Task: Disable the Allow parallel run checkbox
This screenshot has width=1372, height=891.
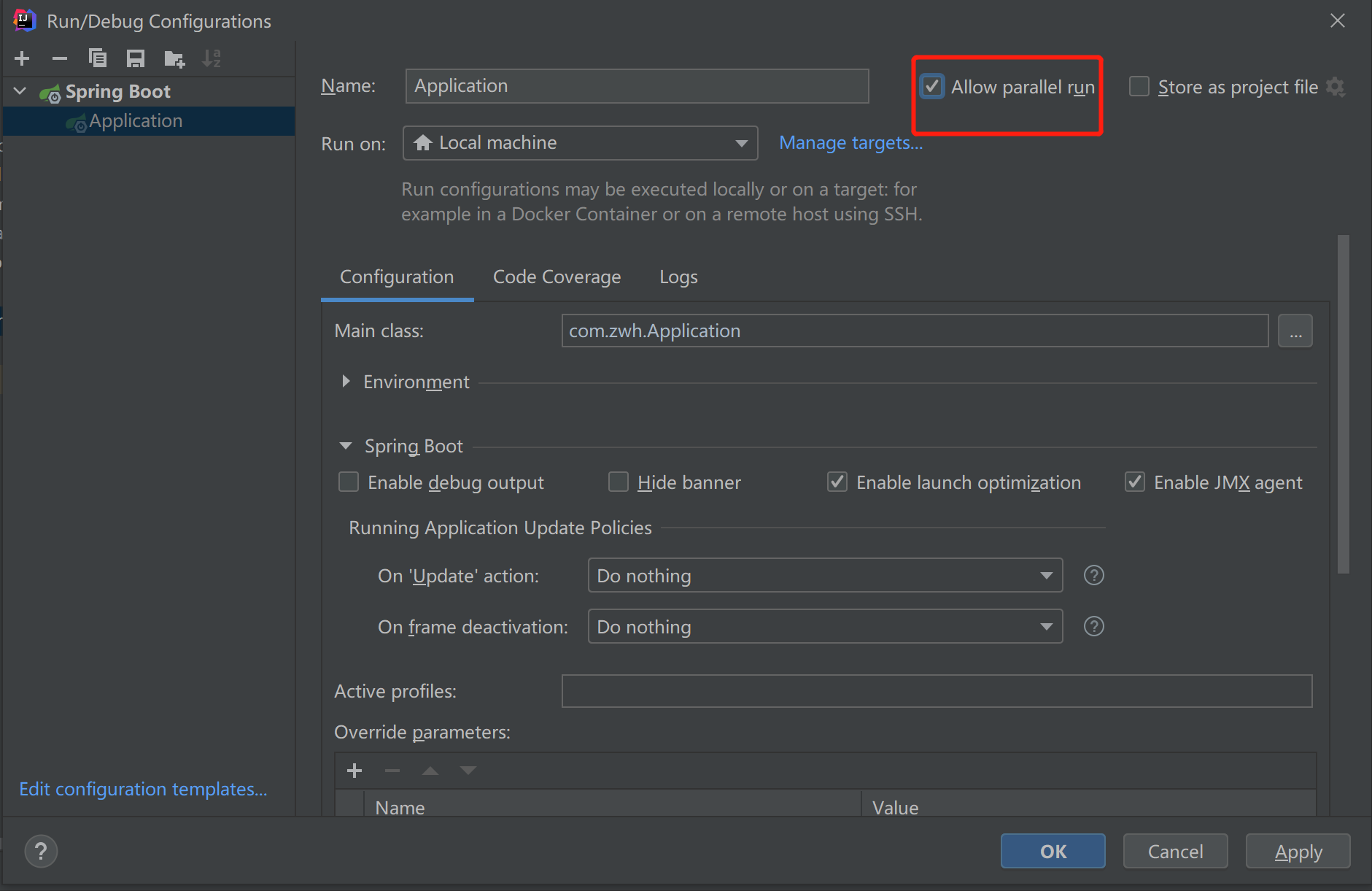Action: click(932, 86)
